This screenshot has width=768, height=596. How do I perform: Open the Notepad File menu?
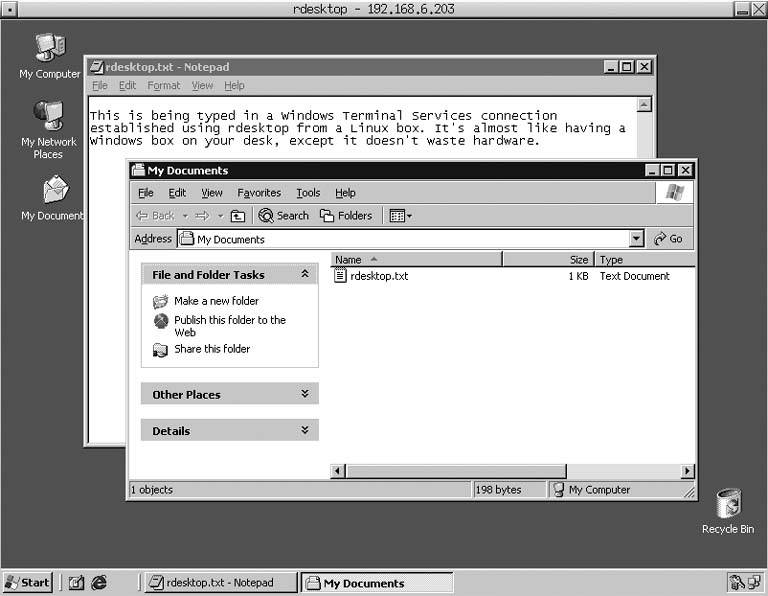(x=100, y=85)
